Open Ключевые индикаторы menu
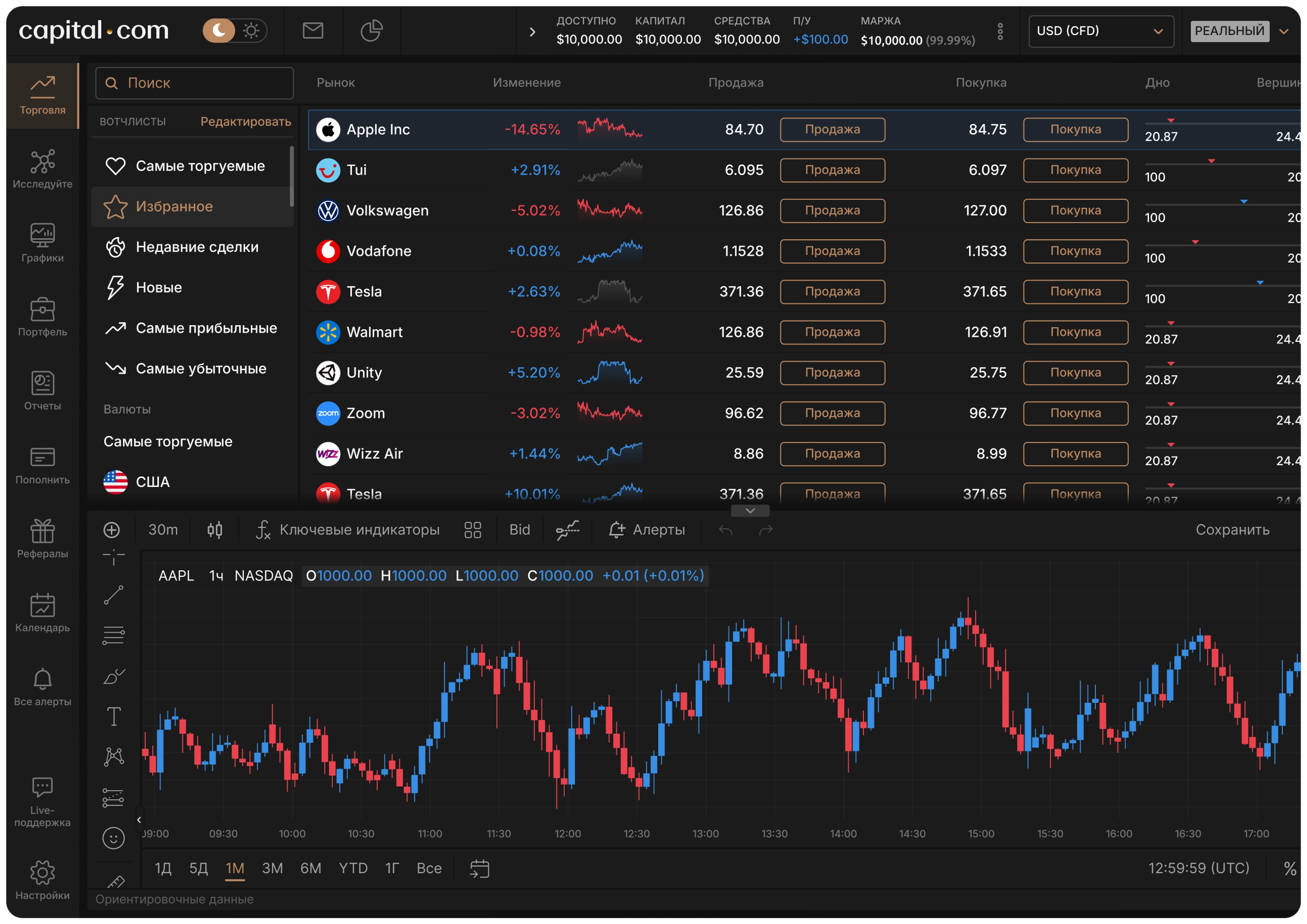 tap(348, 530)
